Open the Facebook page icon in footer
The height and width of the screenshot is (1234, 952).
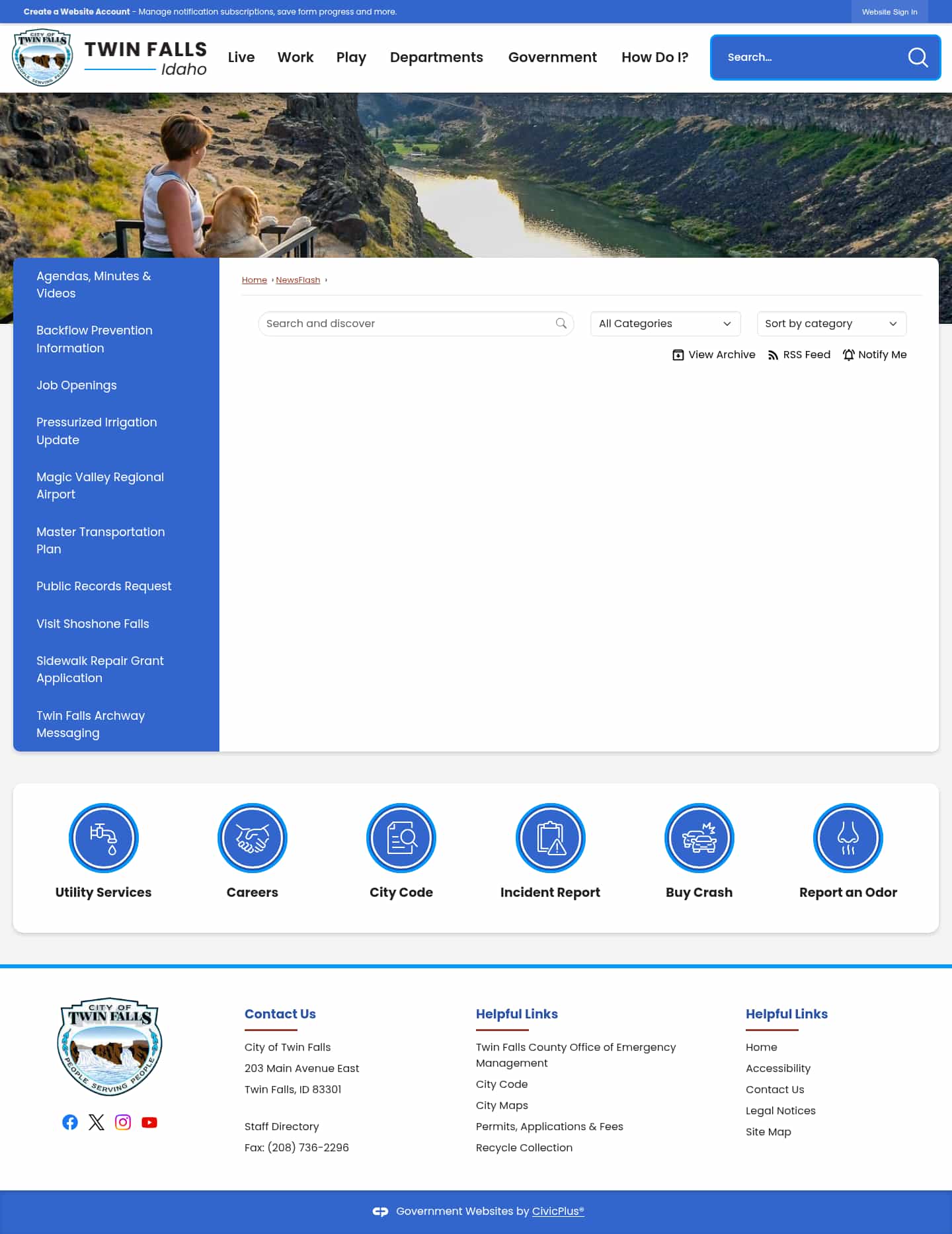tap(70, 1122)
